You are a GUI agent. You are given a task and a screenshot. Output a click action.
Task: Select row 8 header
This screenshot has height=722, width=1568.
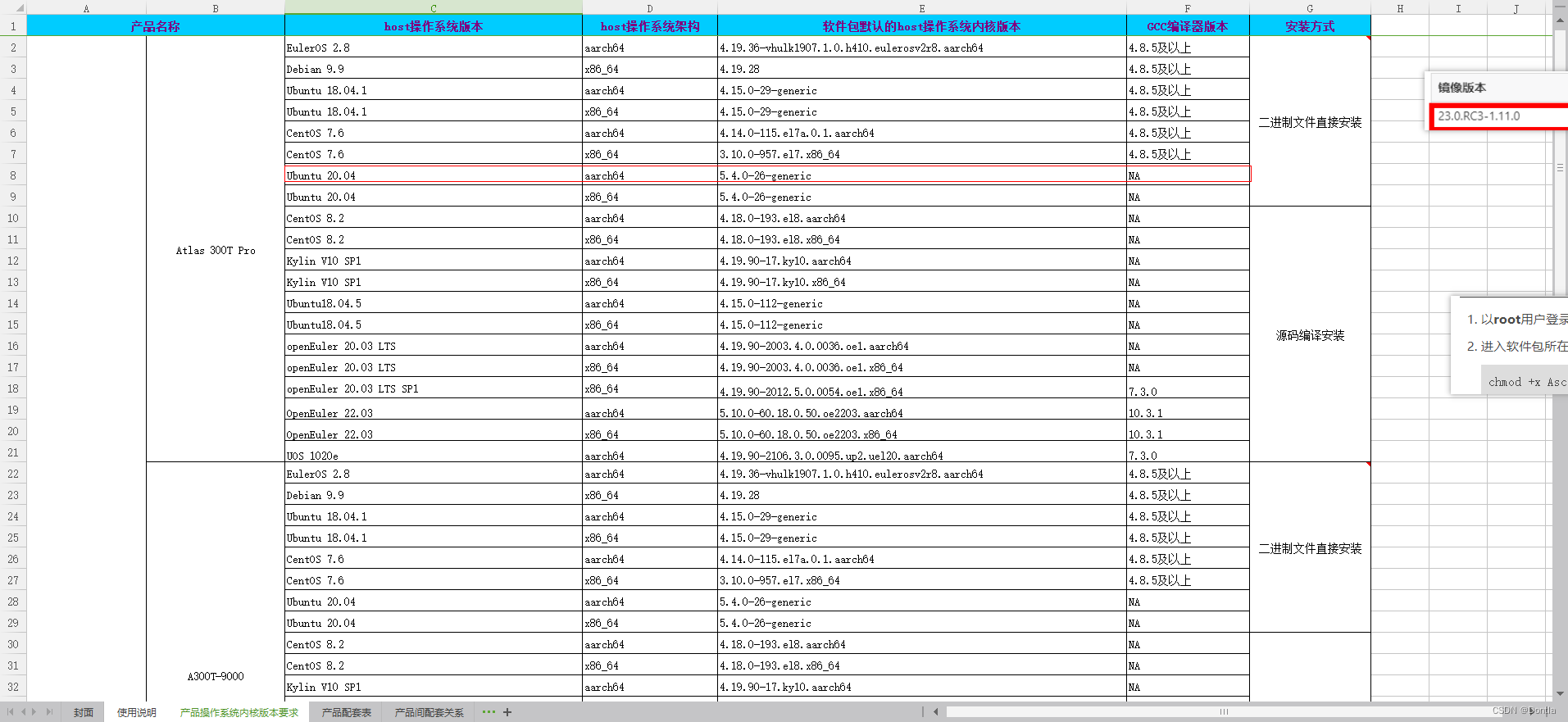click(13, 175)
